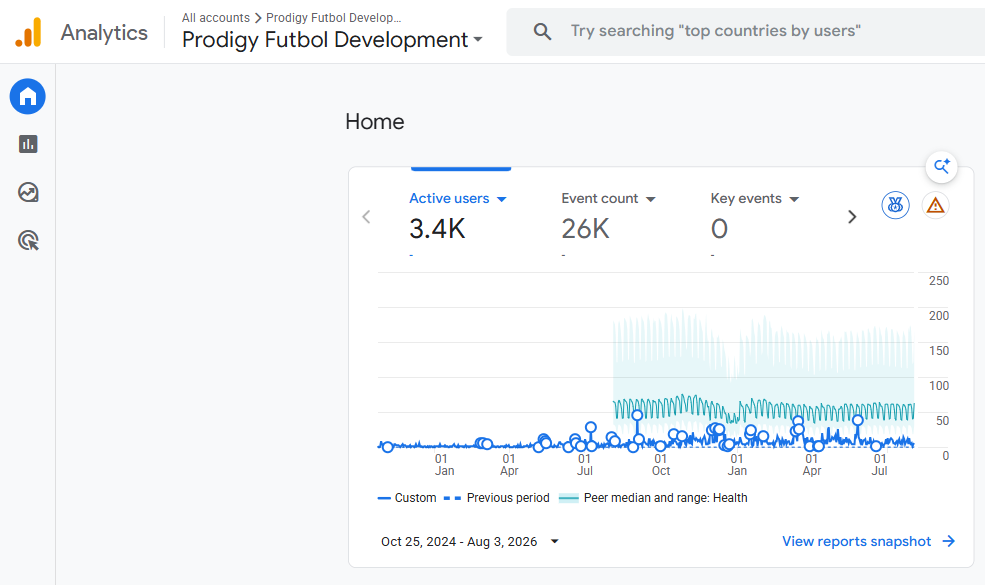Image resolution: width=985 pixels, height=585 pixels.
Task: Select the 3.4K active users value
Action: click(437, 229)
